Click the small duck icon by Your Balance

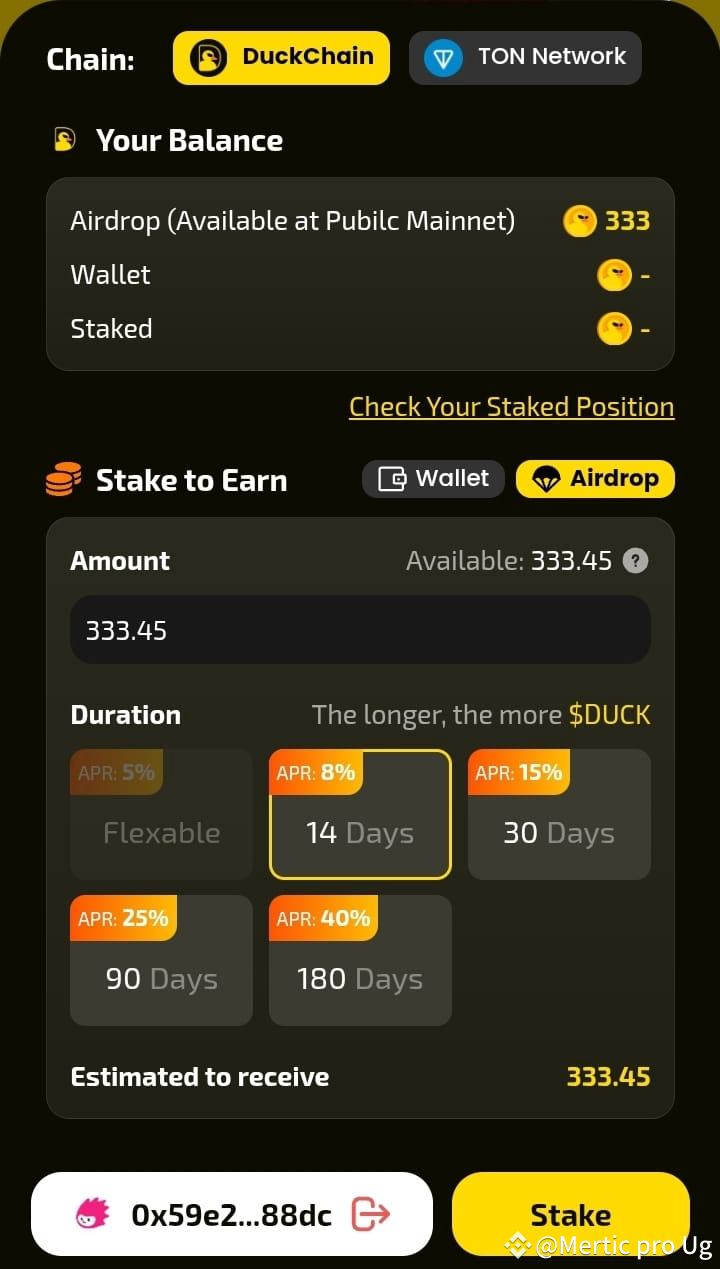(64, 140)
